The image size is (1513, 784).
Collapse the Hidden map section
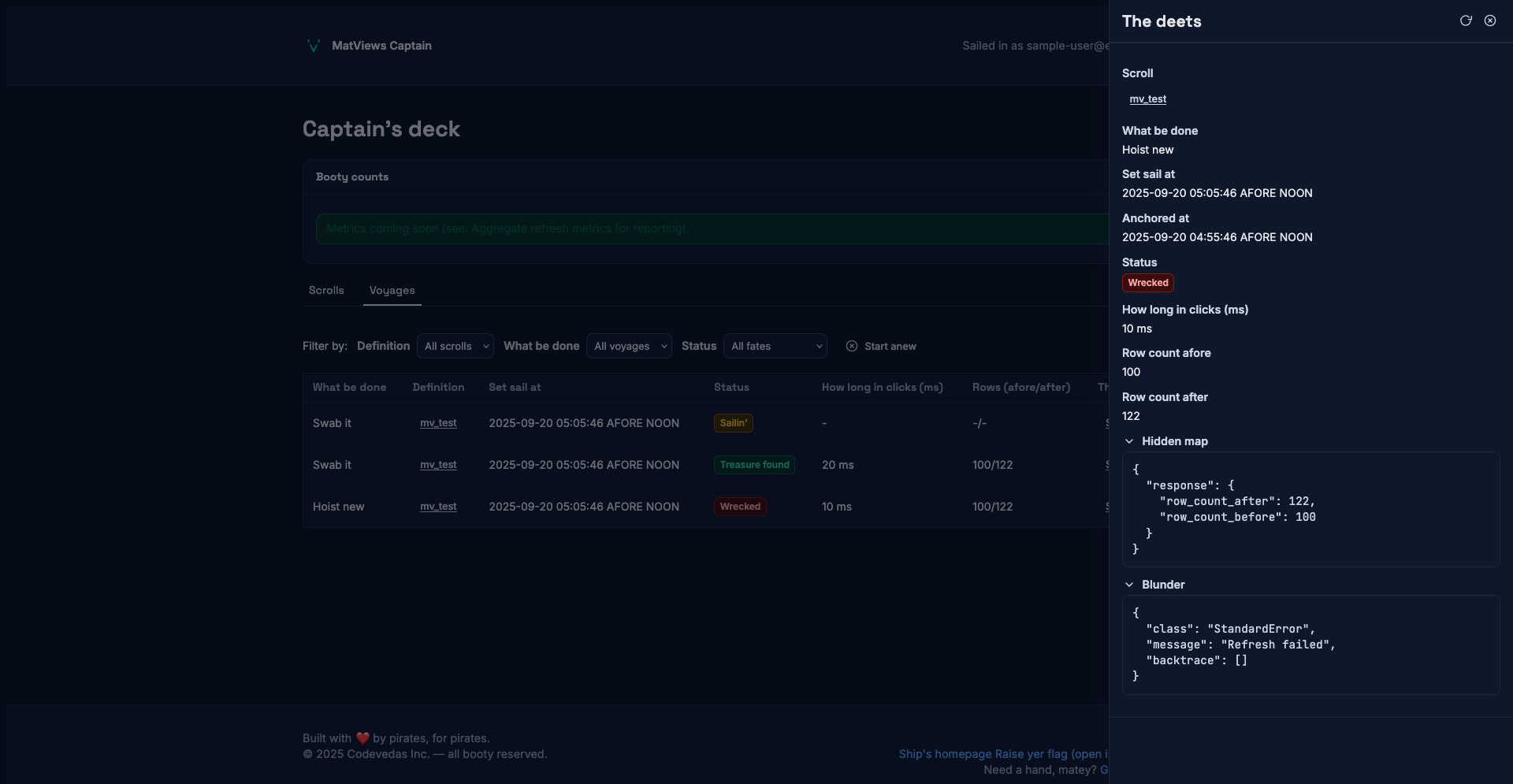[1129, 441]
